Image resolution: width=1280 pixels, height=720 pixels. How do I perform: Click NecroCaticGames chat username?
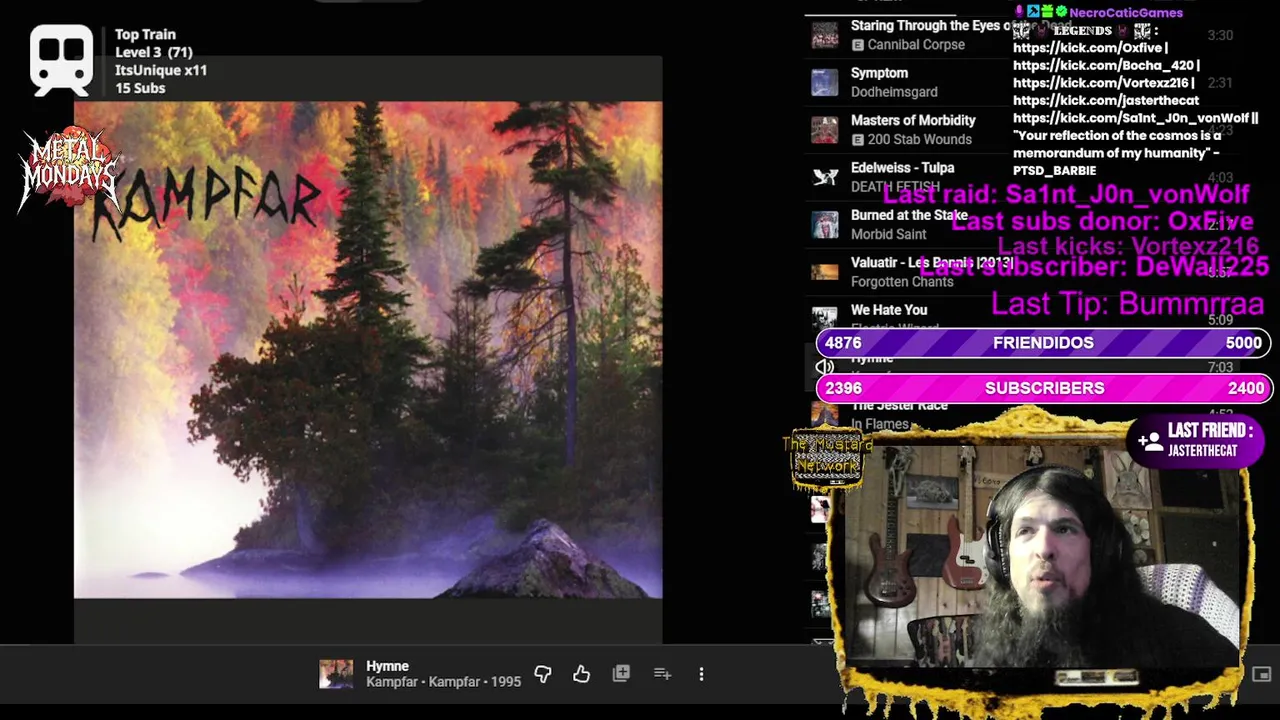[1126, 12]
